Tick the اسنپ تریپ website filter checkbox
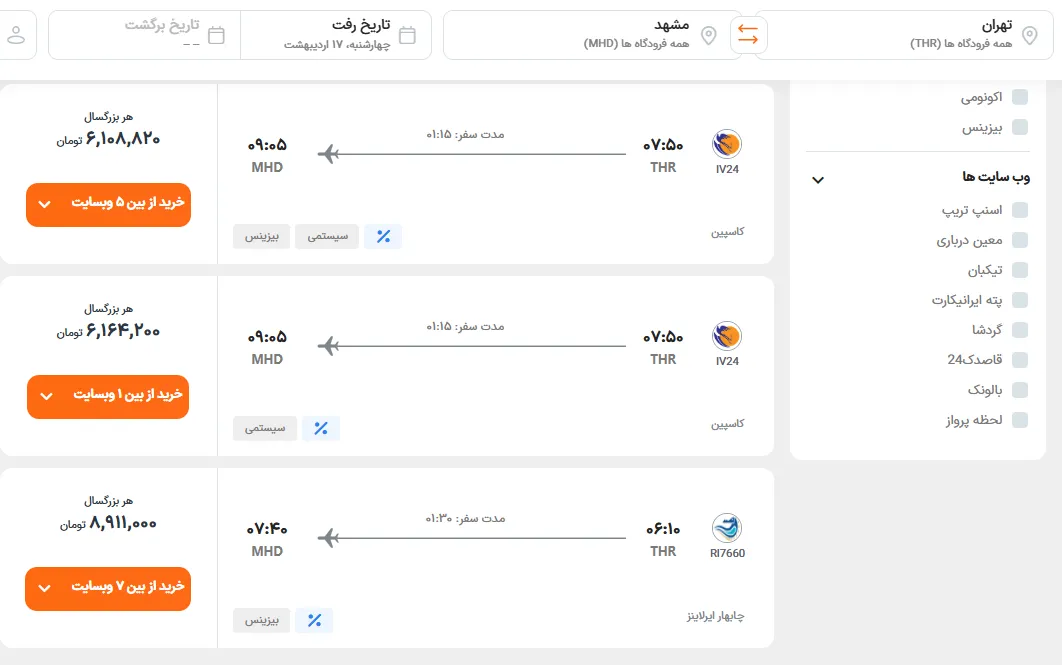This screenshot has height=665, width=1062. pyautogui.click(x=1019, y=210)
